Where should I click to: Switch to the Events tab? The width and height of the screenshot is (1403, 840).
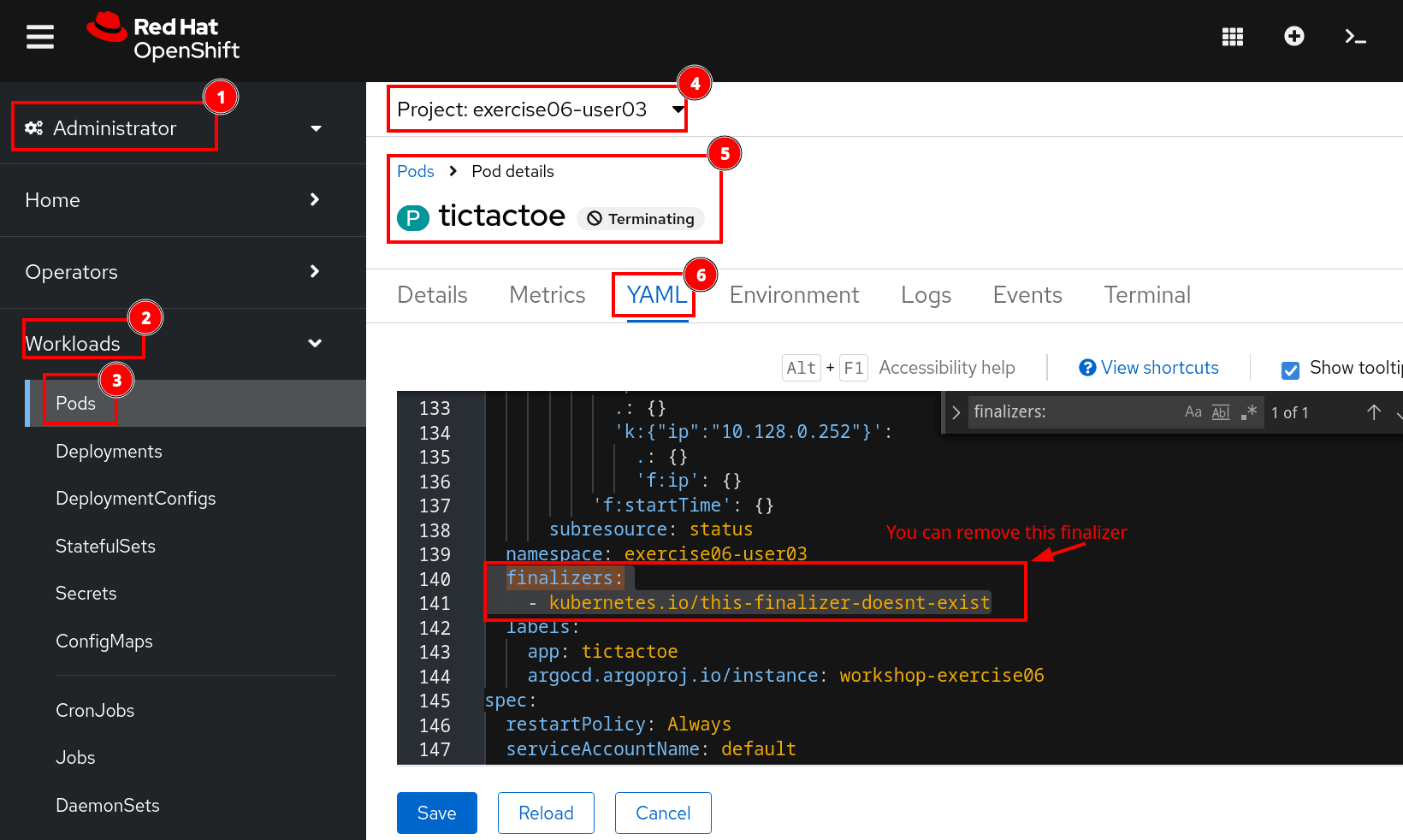[x=1027, y=295]
